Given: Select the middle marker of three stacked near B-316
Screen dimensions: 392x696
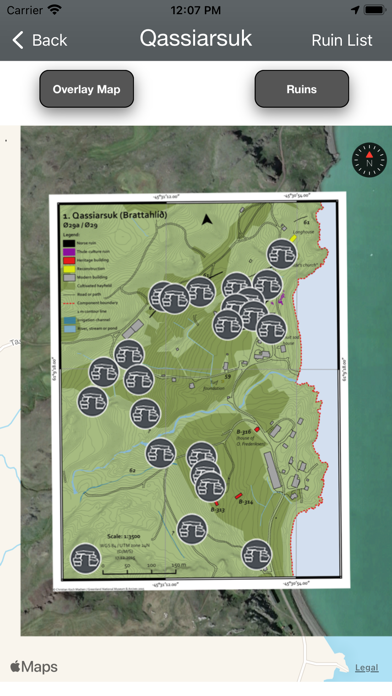Looking at the screenshot, I should pyautogui.click(x=206, y=473).
